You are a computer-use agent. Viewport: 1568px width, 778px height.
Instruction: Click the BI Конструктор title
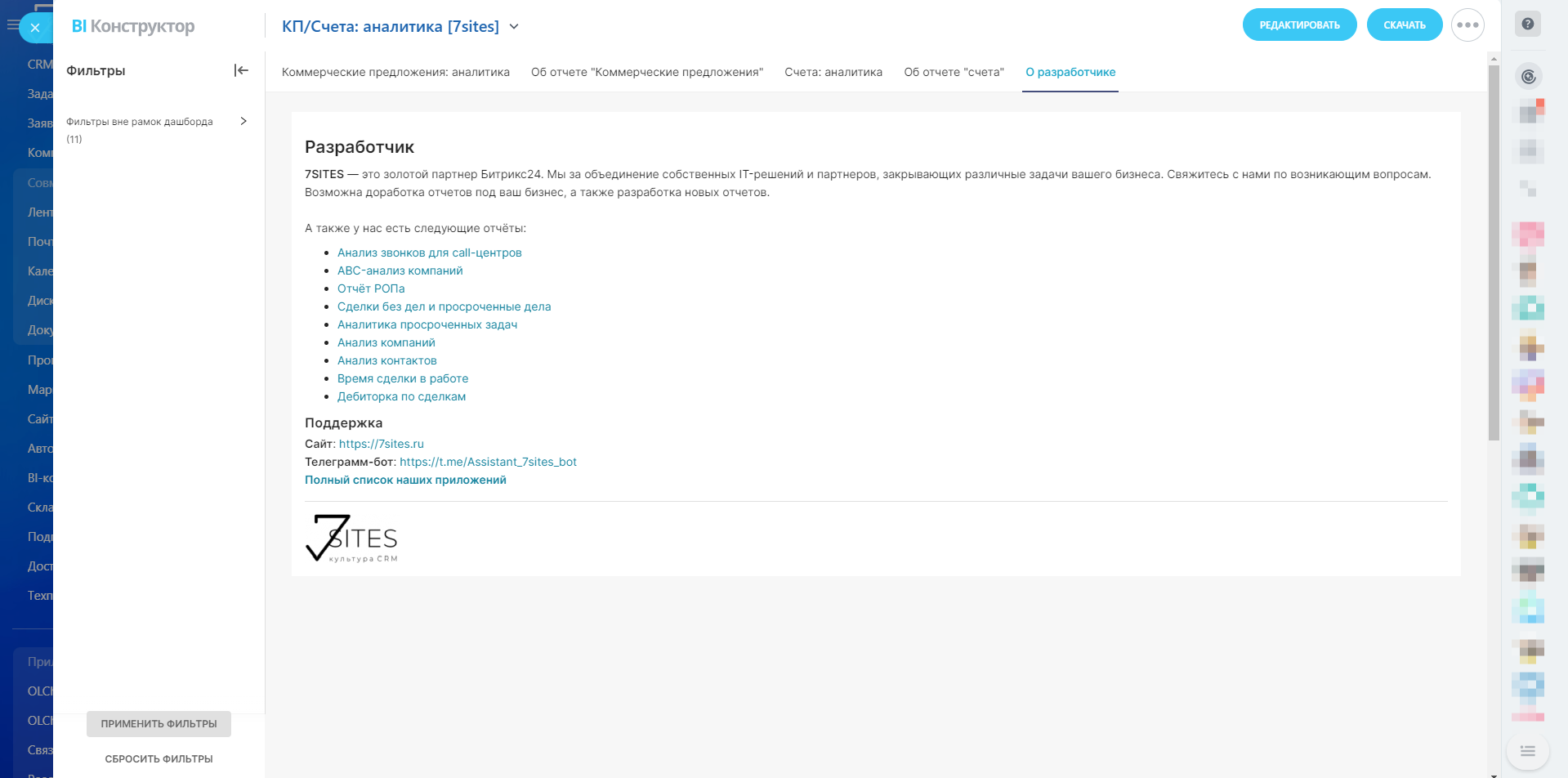[133, 26]
